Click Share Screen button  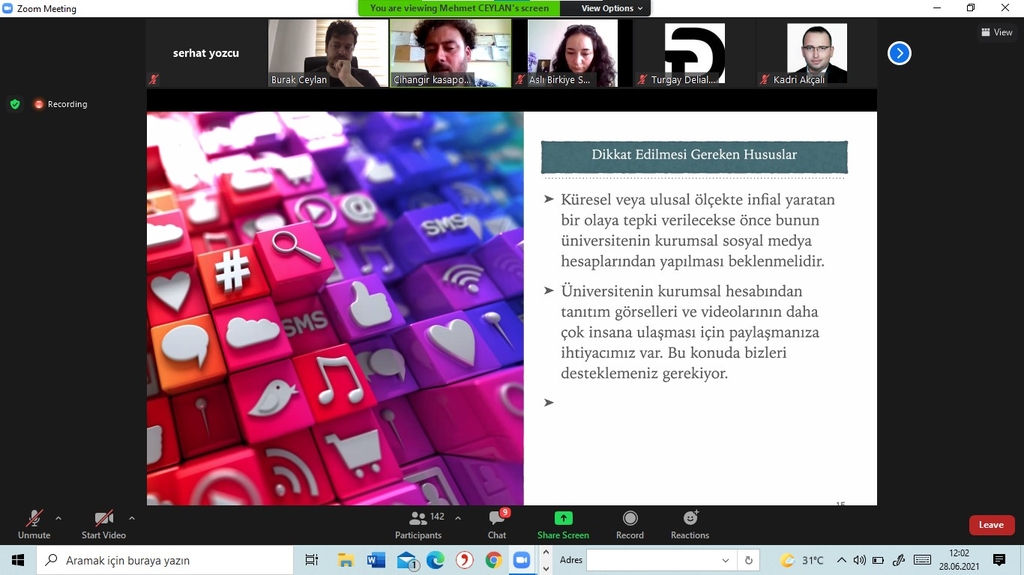click(563, 525)
